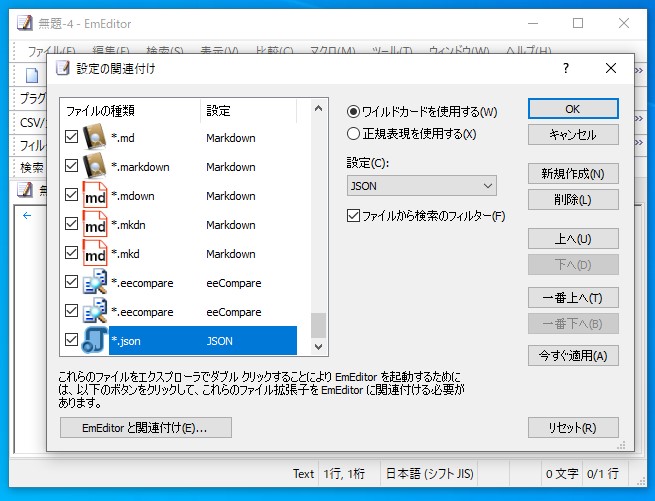The image size is (655, 501).
Task: Click the ファイルの種類 column header
Action: (130, 111)
